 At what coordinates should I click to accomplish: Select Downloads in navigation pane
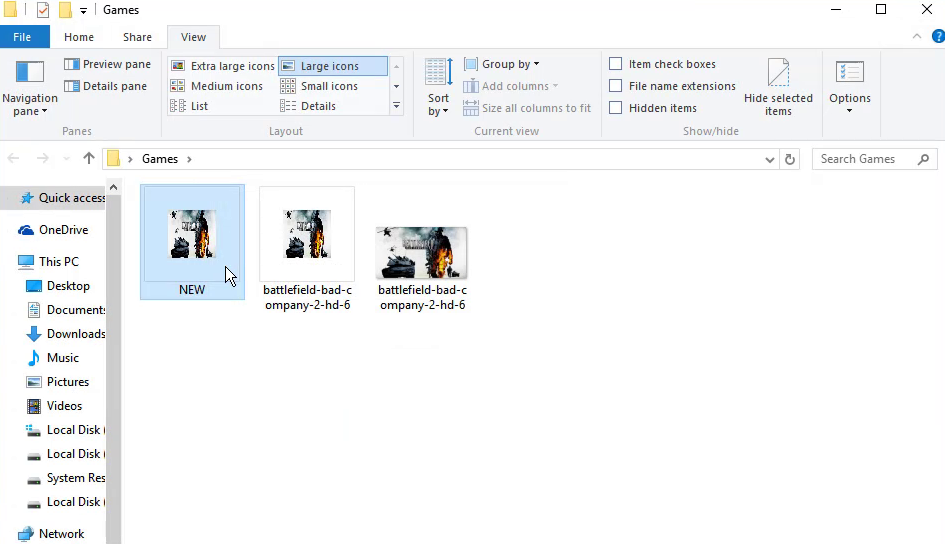coord(75,334)
